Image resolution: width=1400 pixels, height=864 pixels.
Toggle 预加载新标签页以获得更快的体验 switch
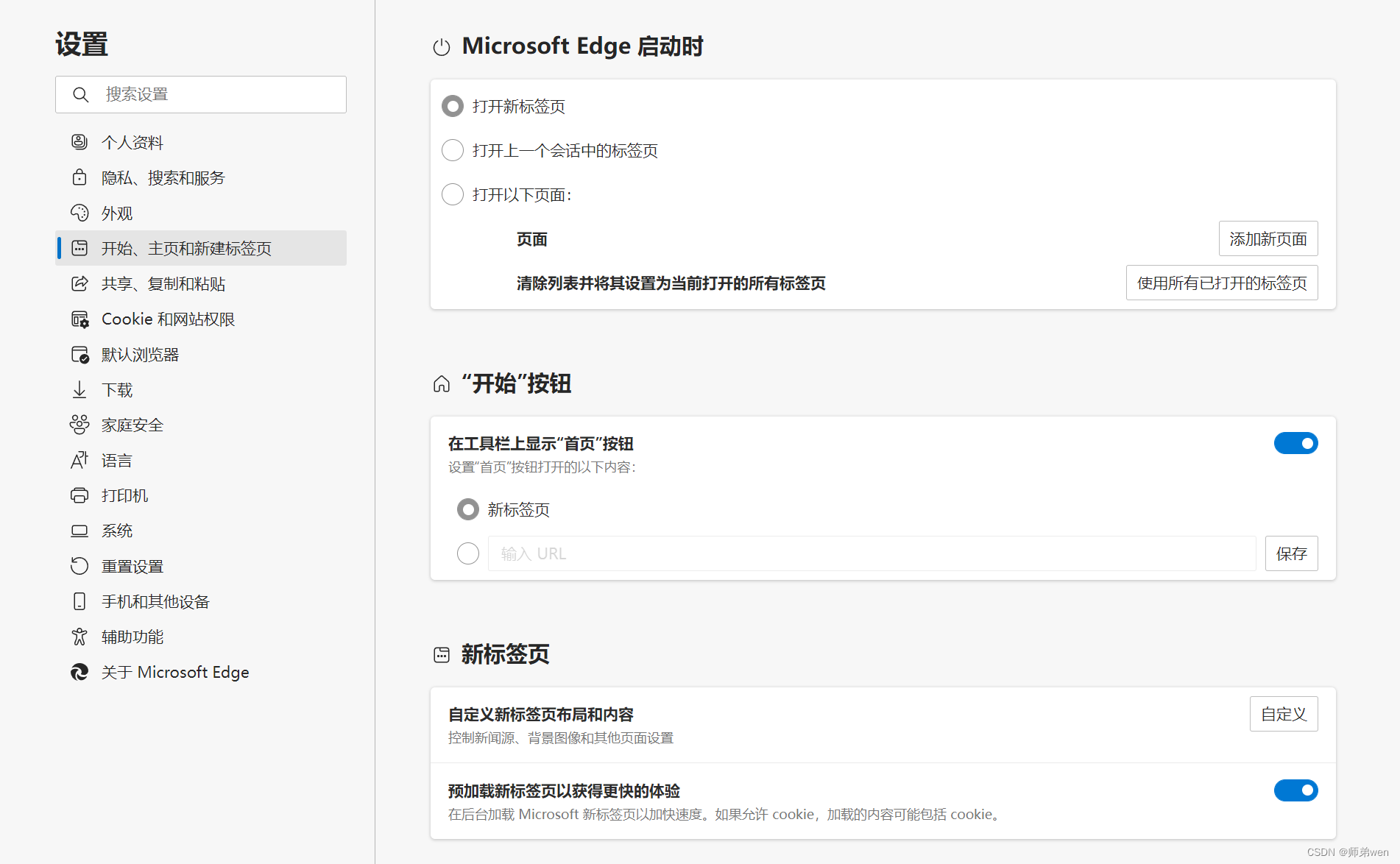pyautogui.click(x=1296, y=790)
